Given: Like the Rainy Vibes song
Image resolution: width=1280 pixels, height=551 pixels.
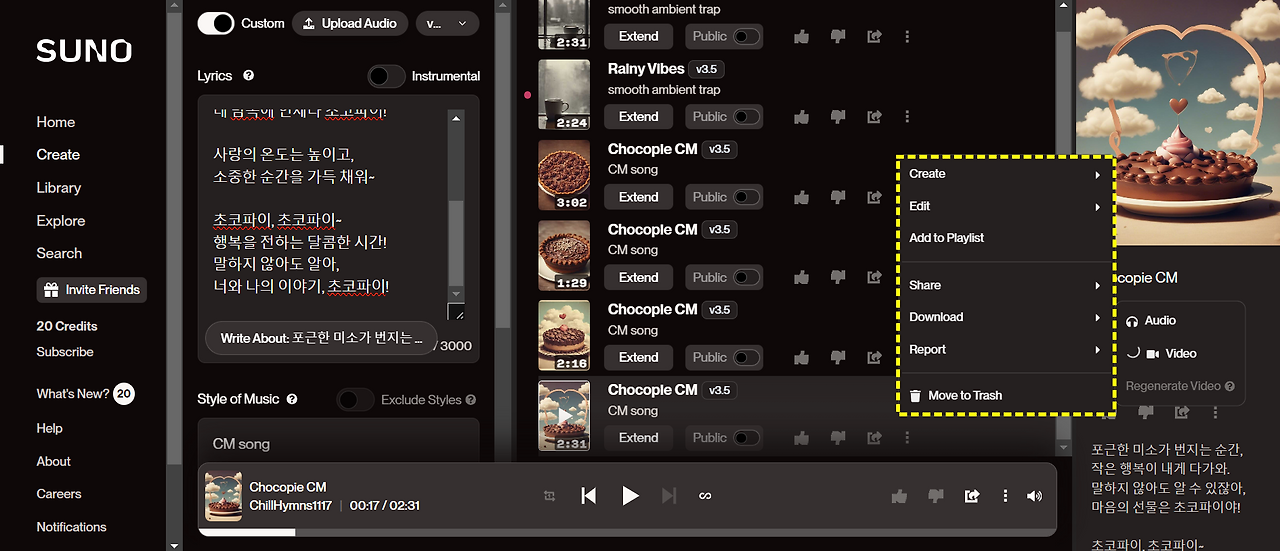Looking at the screenshot, I should click(801, 117).
